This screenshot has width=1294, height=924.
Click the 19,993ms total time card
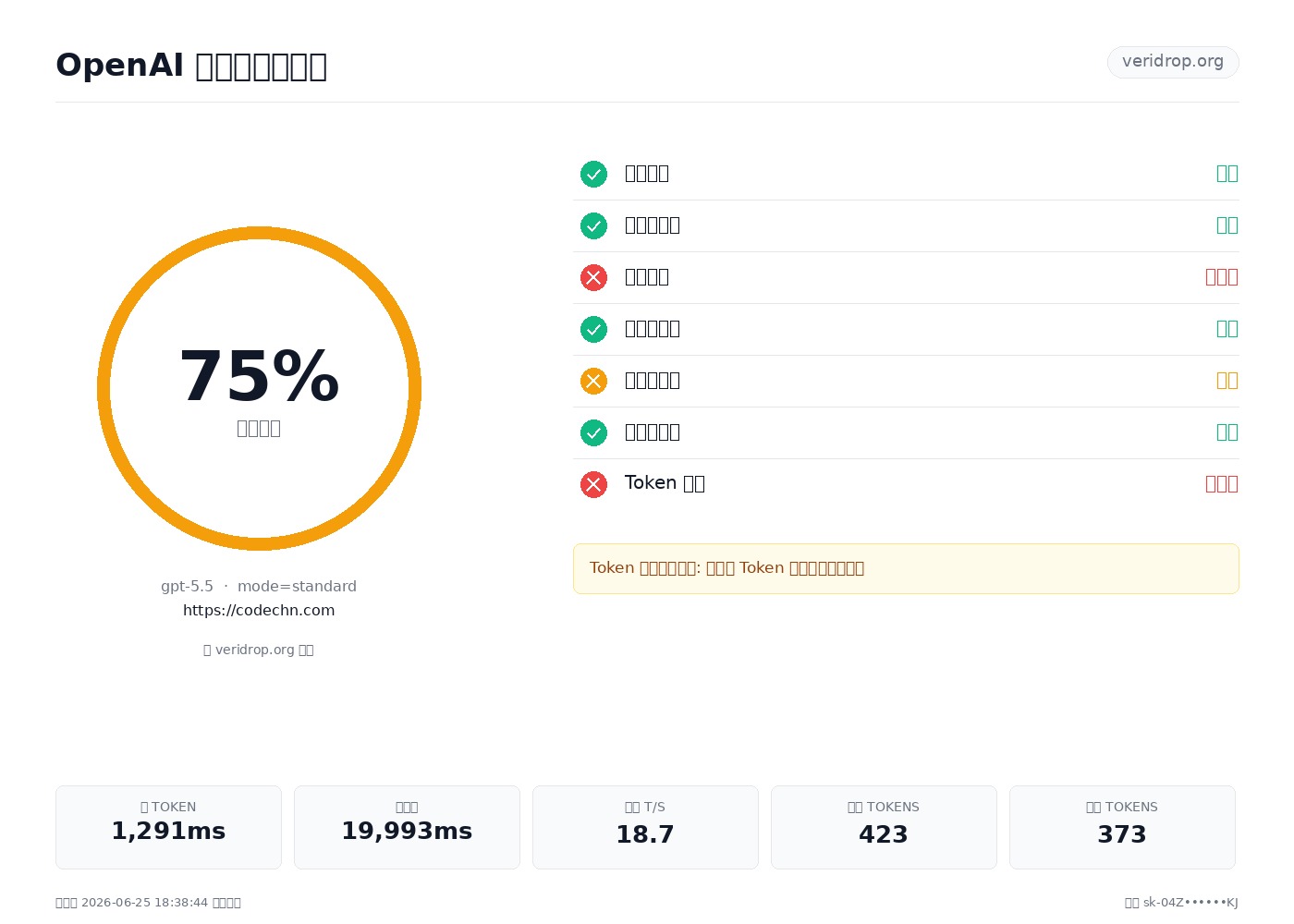[407, 827]
